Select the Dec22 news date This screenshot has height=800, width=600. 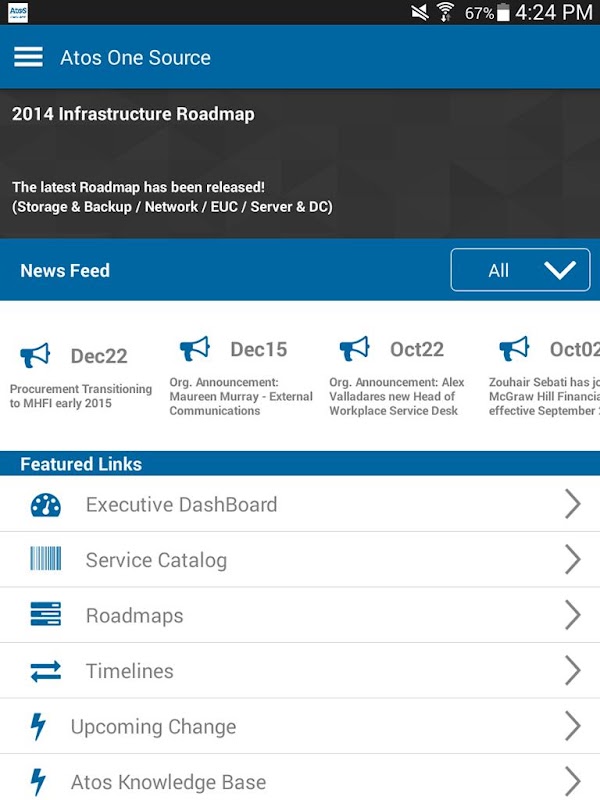pos(99,356)
